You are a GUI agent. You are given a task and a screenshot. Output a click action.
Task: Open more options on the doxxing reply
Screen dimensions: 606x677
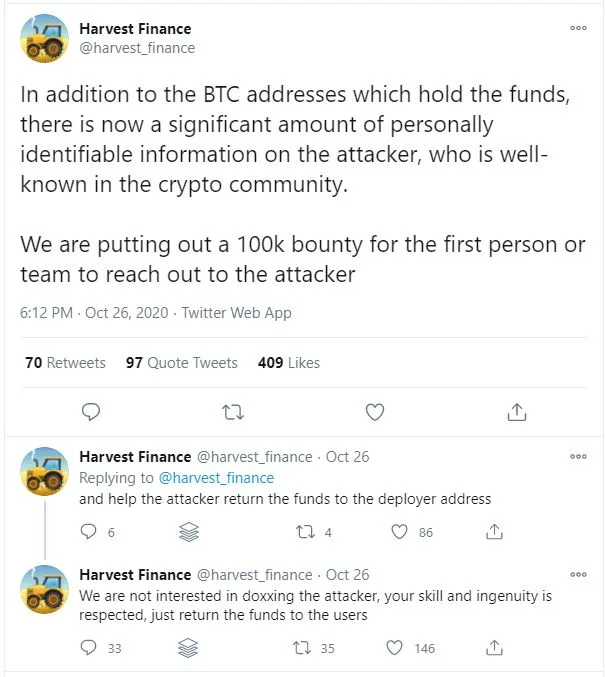tap(578, 575)
